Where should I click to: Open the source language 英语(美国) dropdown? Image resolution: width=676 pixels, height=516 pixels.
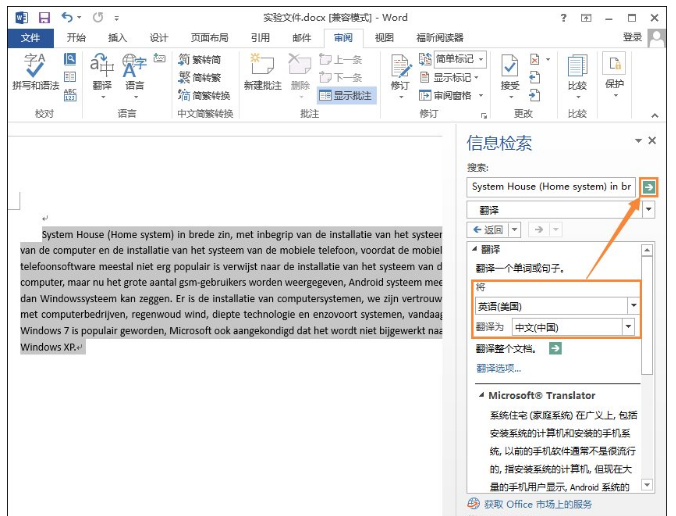[633, 305]
